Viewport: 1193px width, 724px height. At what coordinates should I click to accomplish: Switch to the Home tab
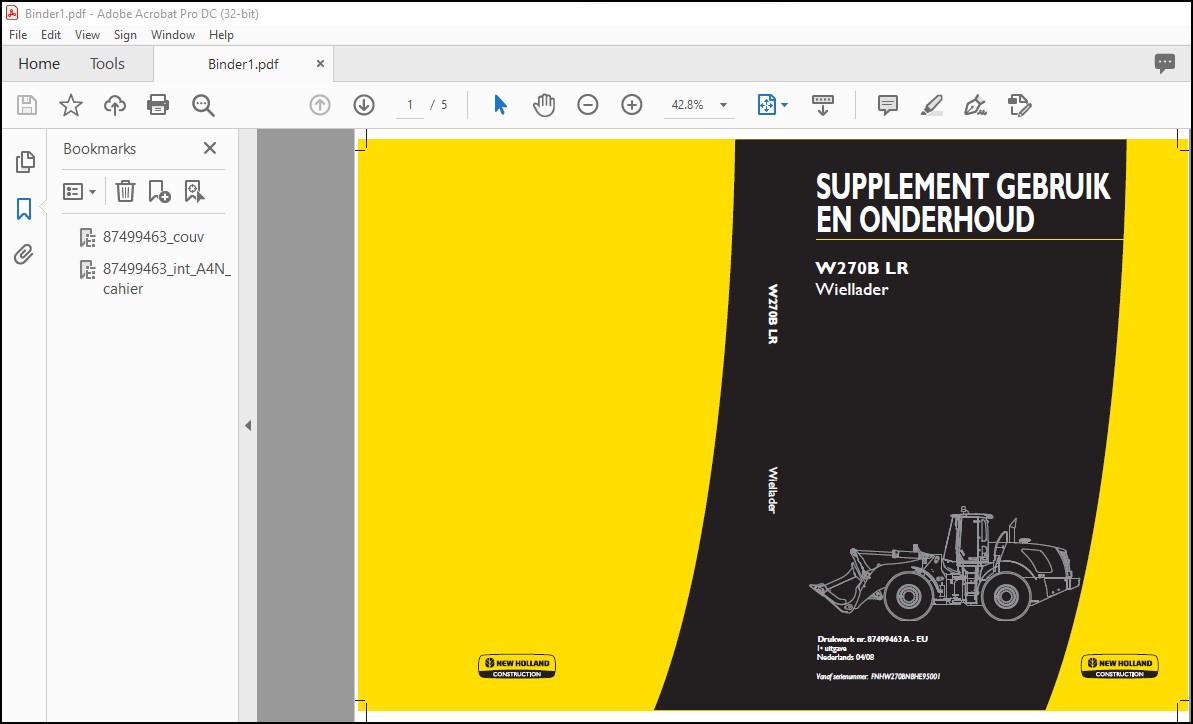click(39, 64)
